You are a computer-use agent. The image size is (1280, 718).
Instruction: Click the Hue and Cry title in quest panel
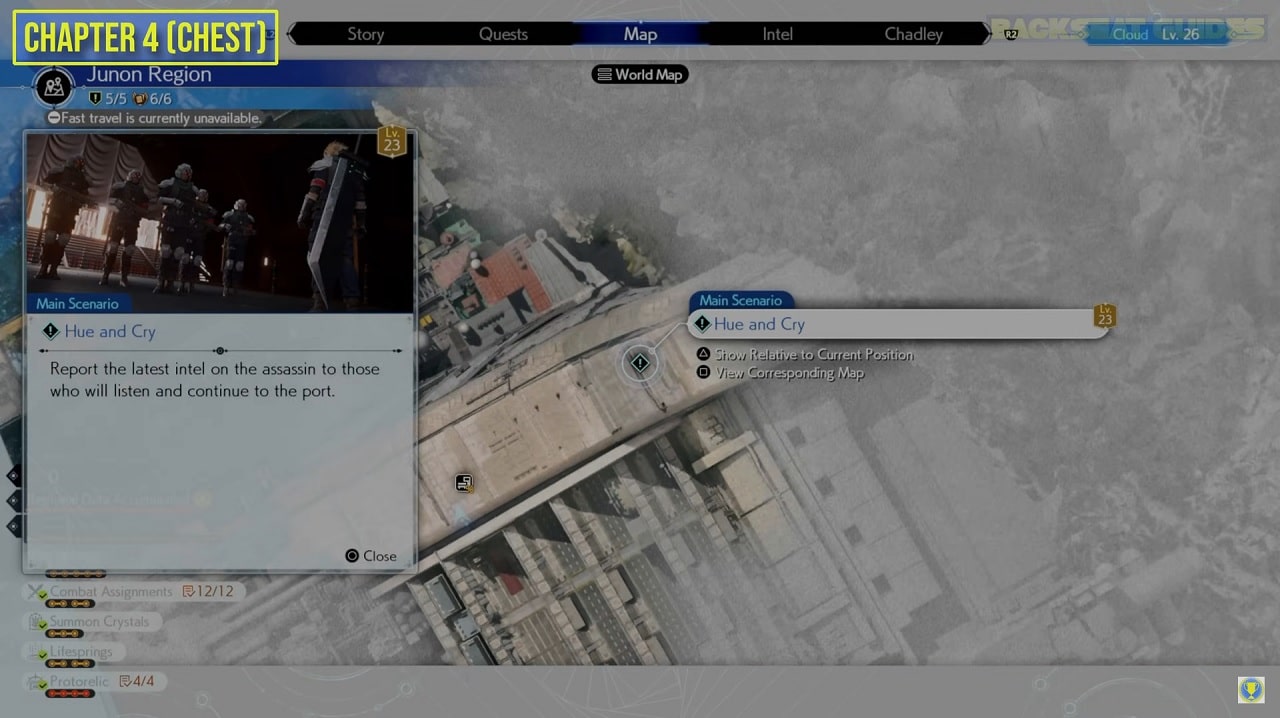coord(110,331)
